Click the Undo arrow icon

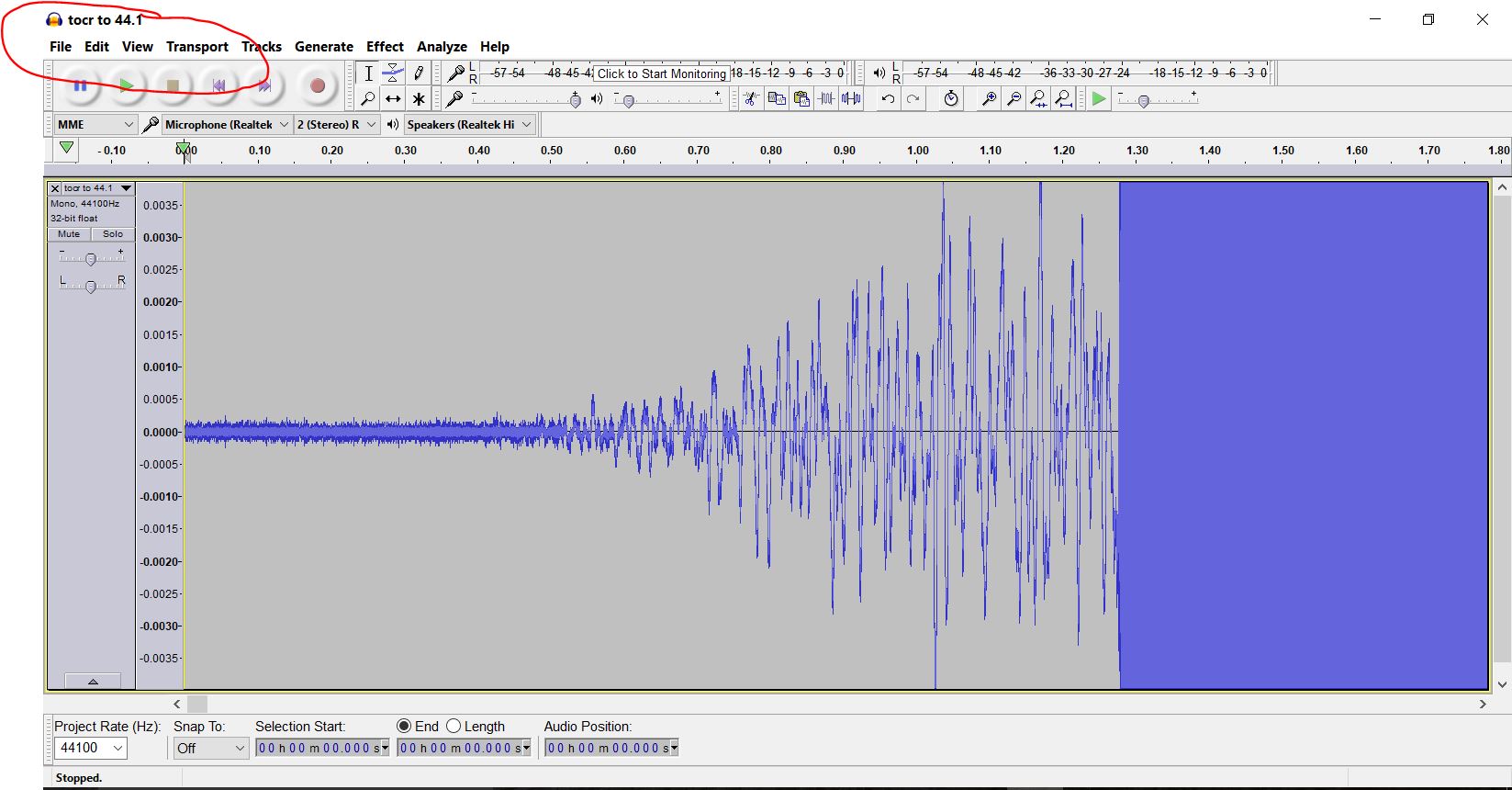coord(888,98)
